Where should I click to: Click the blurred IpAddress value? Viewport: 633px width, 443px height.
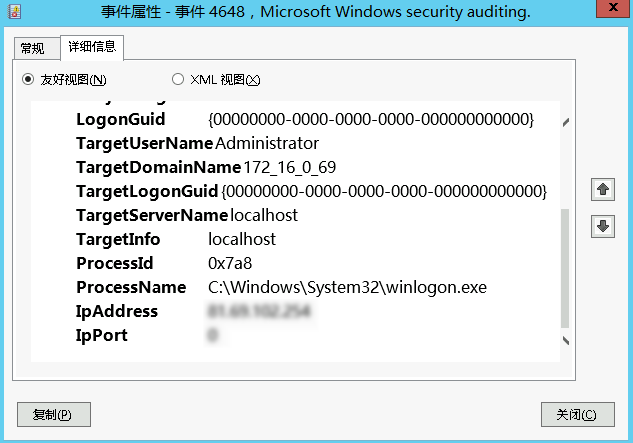coord(259,311)
